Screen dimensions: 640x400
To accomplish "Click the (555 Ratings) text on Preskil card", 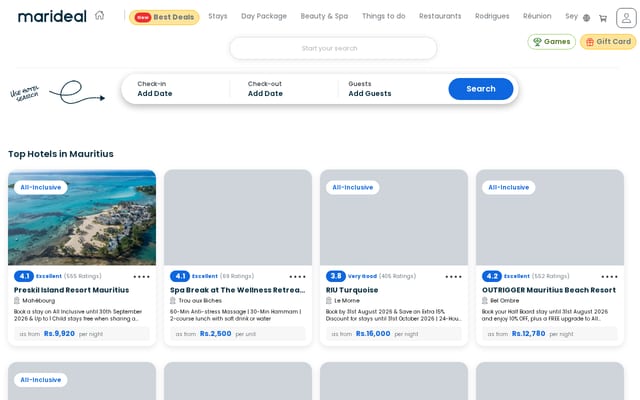I will 82,276.
